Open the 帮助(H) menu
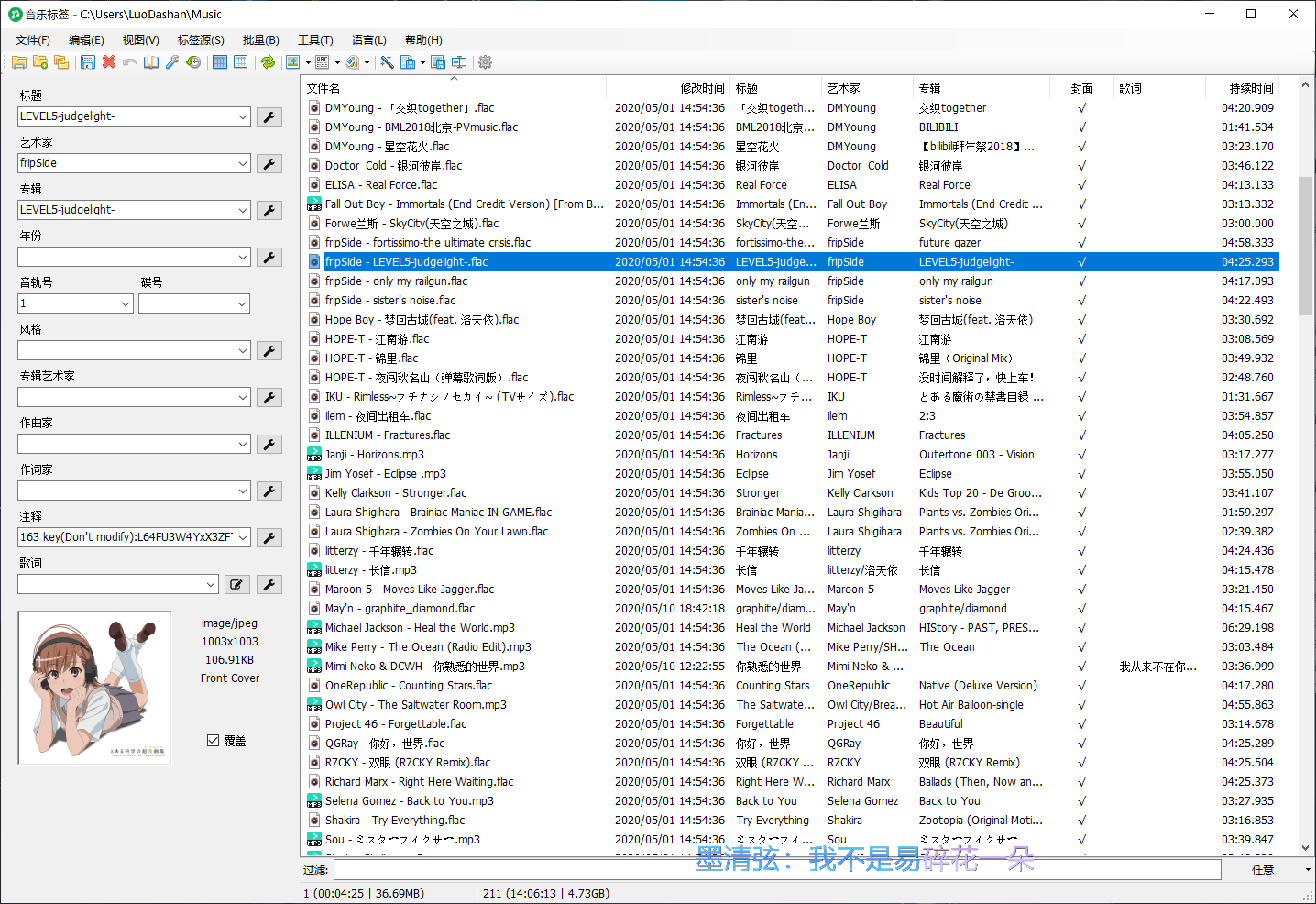The width and height of the screenshot is (1316, 904). click(x=423, y=40)
